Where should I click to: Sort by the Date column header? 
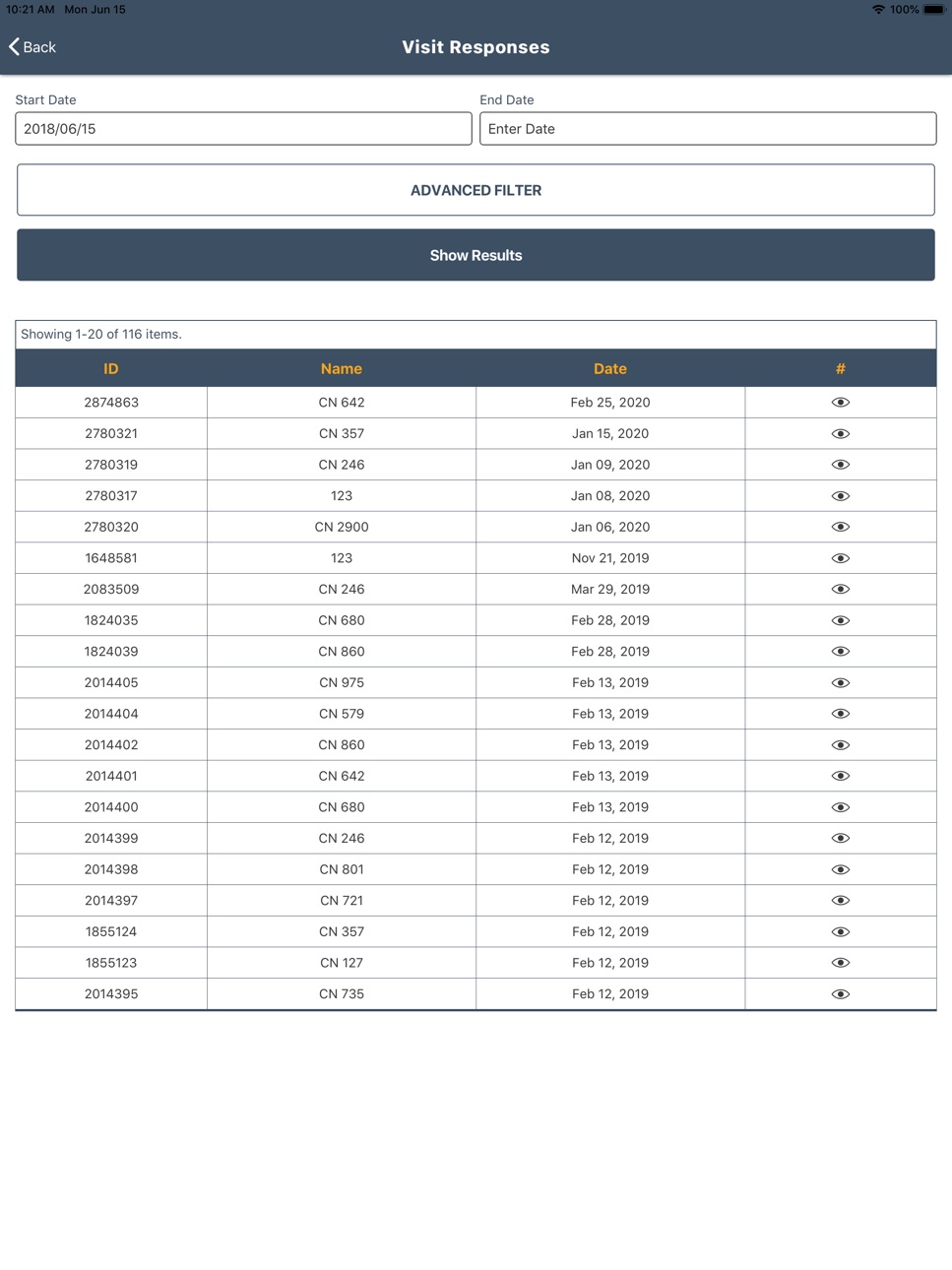coord(610,369)
